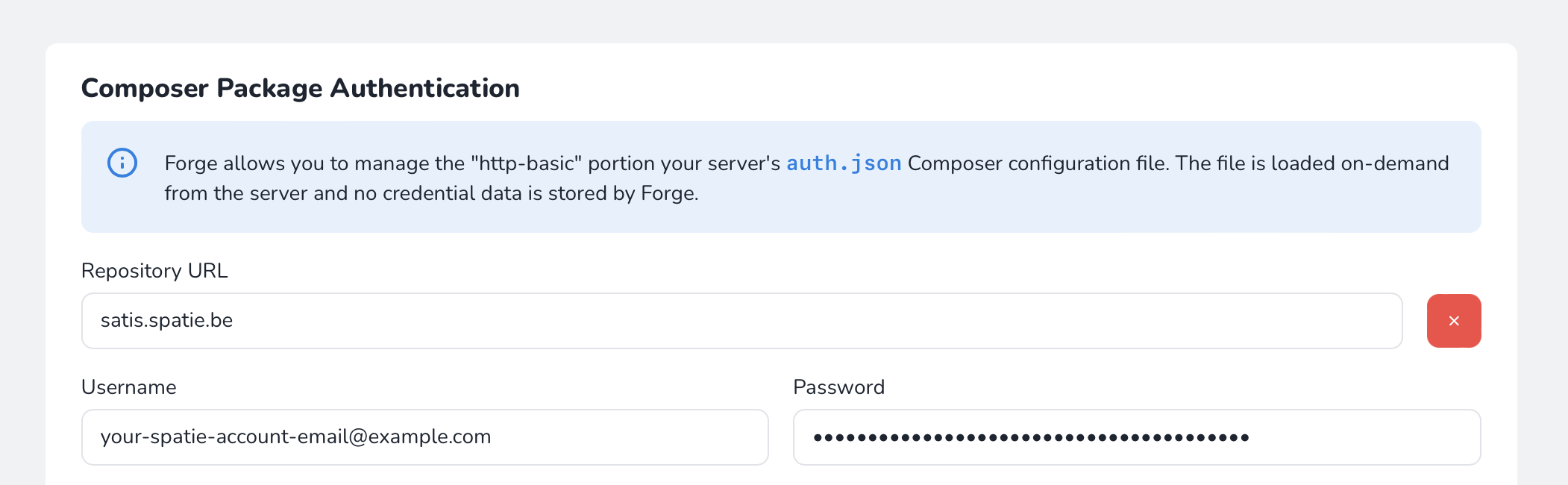This screenshot has height=485, width=1568.
Task: Click empty space right of password dots
Action: (x=1365, y=437)
